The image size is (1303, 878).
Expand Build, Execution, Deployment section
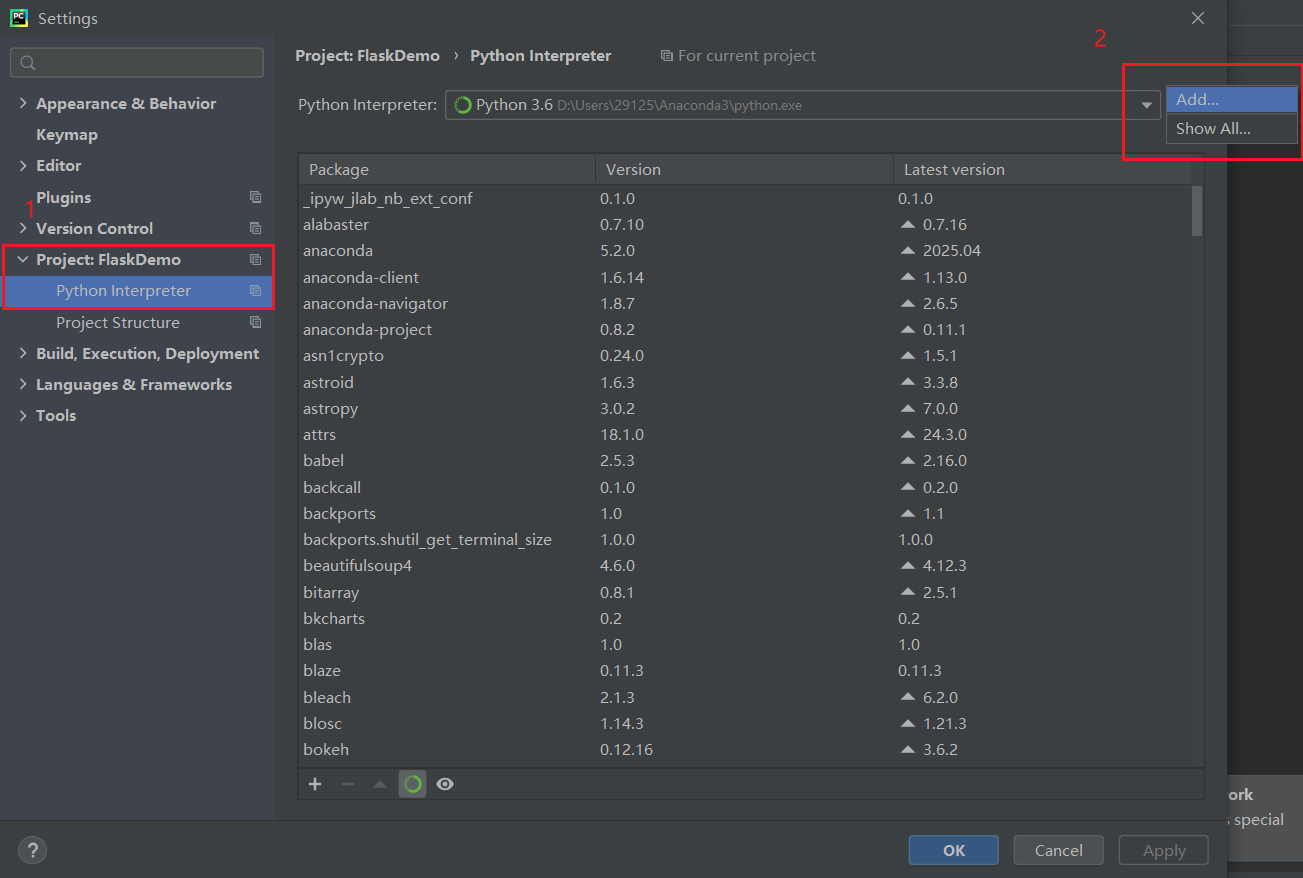coord(23,353)
